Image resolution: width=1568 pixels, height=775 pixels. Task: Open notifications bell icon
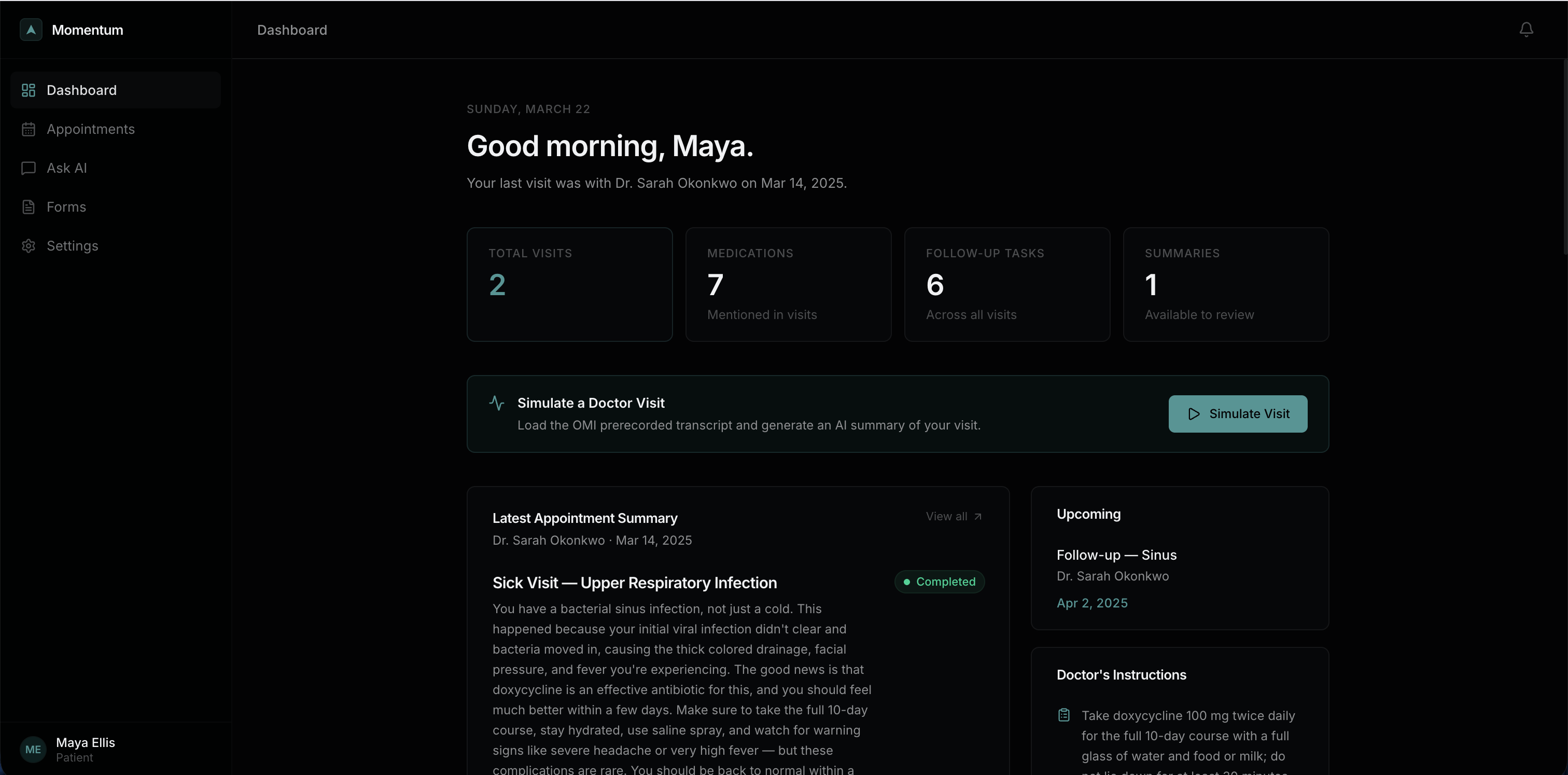[1525, 29]
